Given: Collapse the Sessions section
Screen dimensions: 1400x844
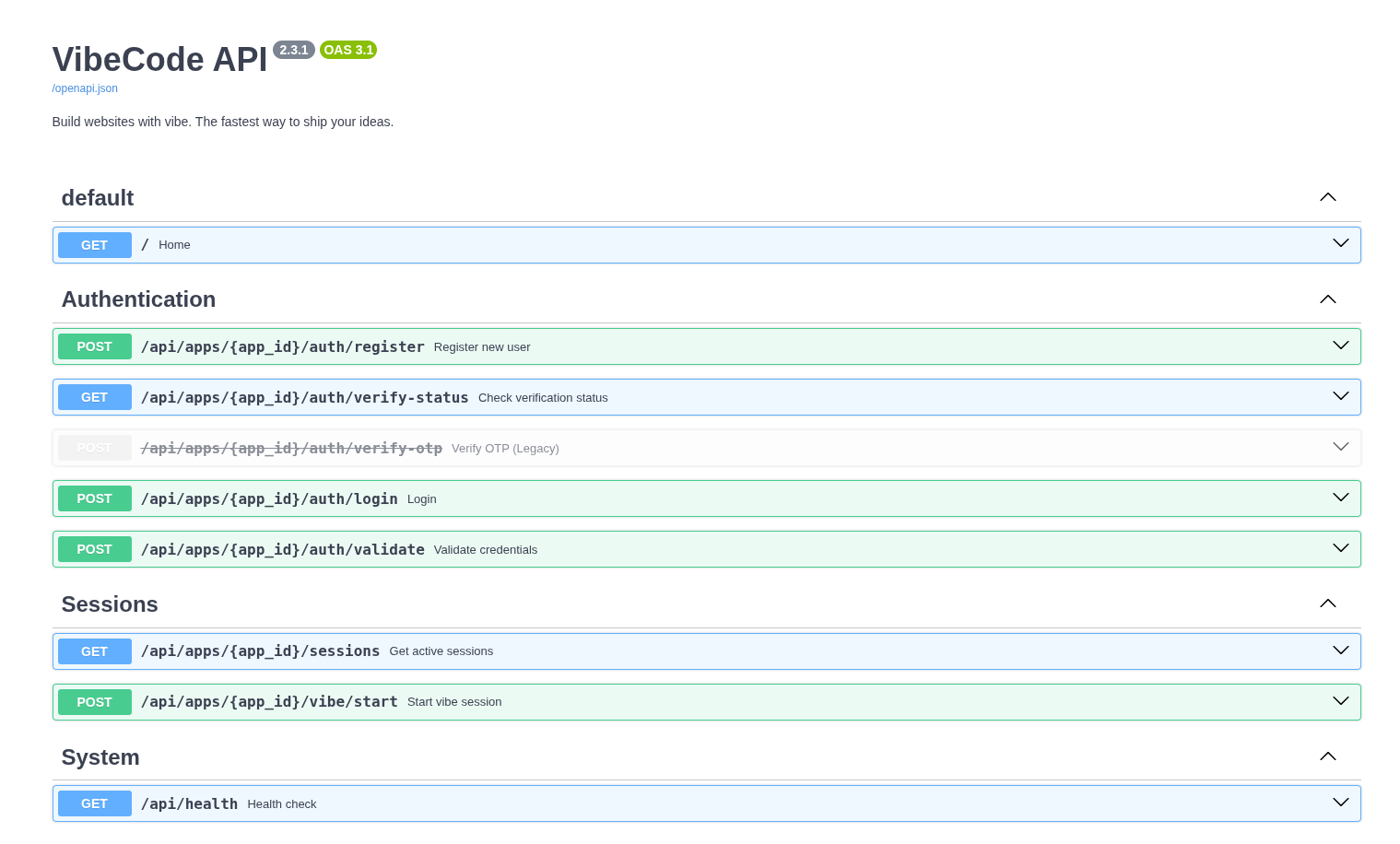Looking at the screenshot, I should pyautogui.click(x=1327, y=603).
